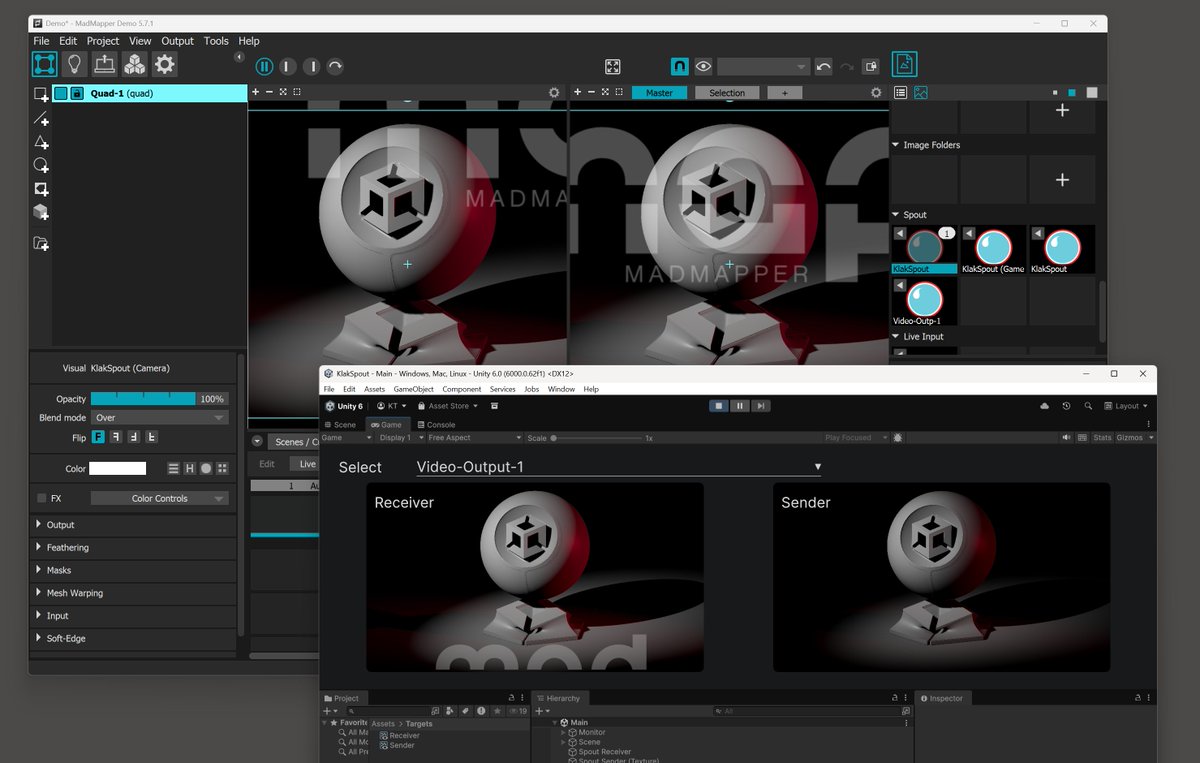
Task: Open the projector output setup icon in MadMapper
Action: pos(104,65)
